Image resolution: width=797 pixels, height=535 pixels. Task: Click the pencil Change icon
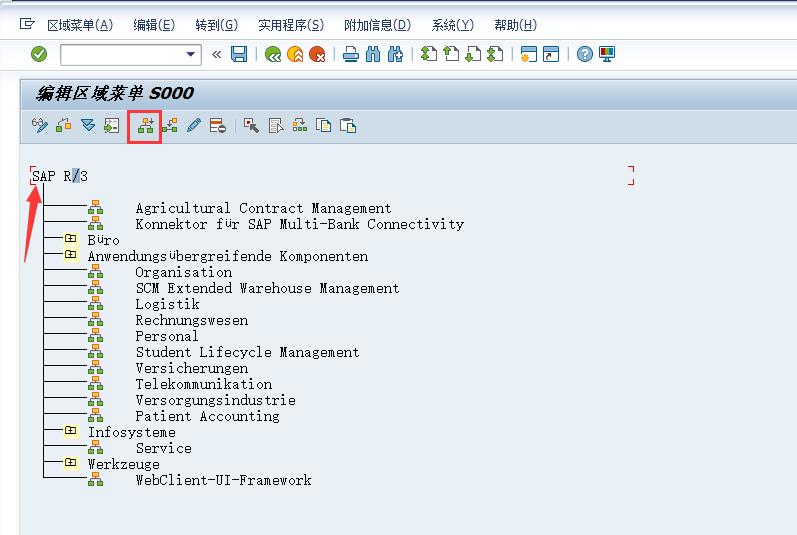click(x=194, y=126)
